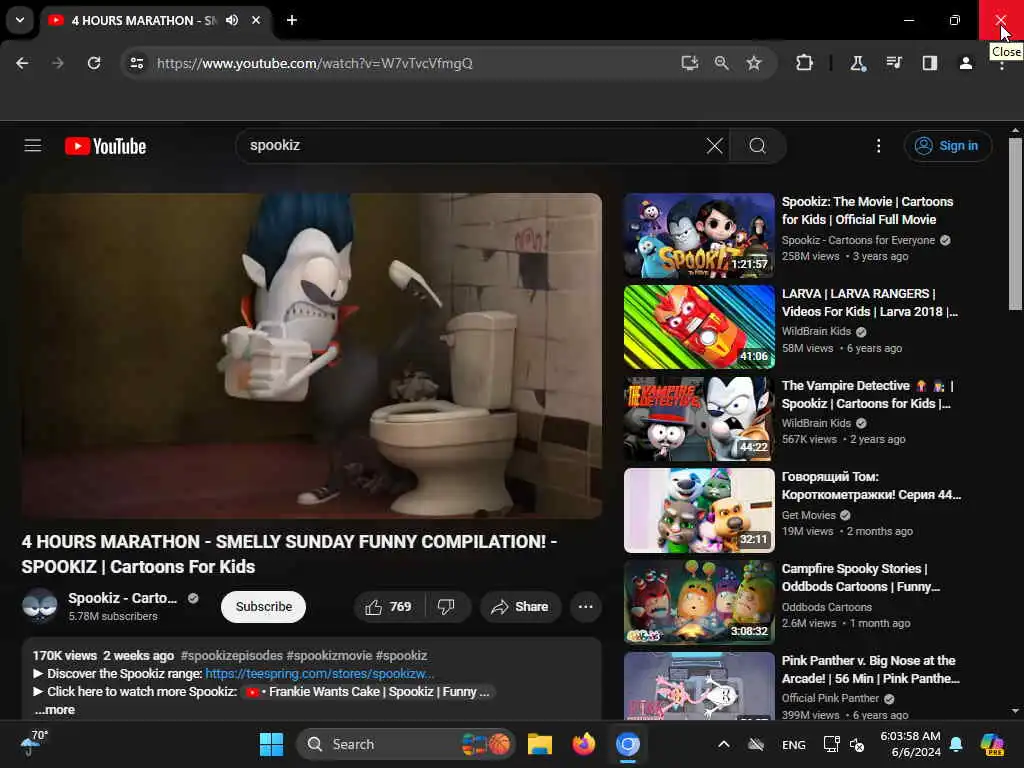Click the spookiz search input field
This screenshot has height=768, width=1024.
point(473,146)
